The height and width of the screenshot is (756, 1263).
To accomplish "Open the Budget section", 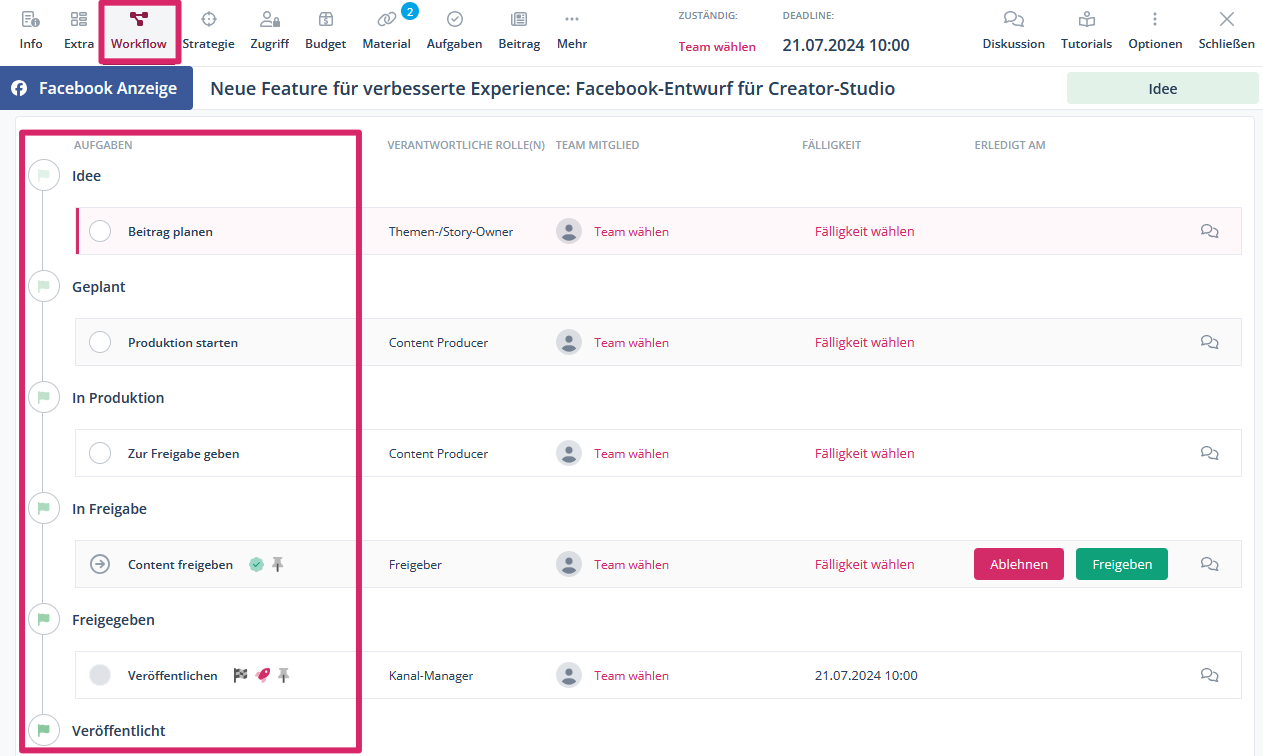I will tap(325, 30).
